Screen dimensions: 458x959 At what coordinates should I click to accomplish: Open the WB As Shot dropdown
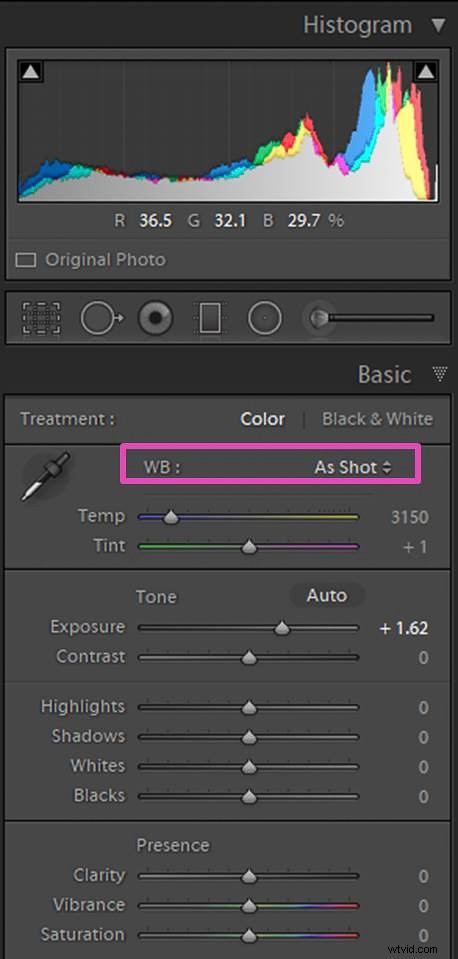coord(353,467)
